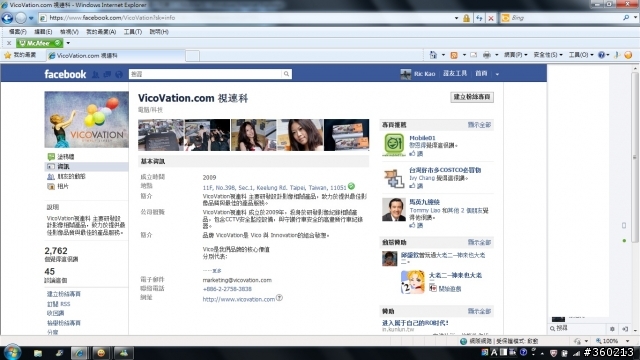Click the blue Help question mark icon
The height and width of the screenshot is (360, 640).
click(601, 55)
